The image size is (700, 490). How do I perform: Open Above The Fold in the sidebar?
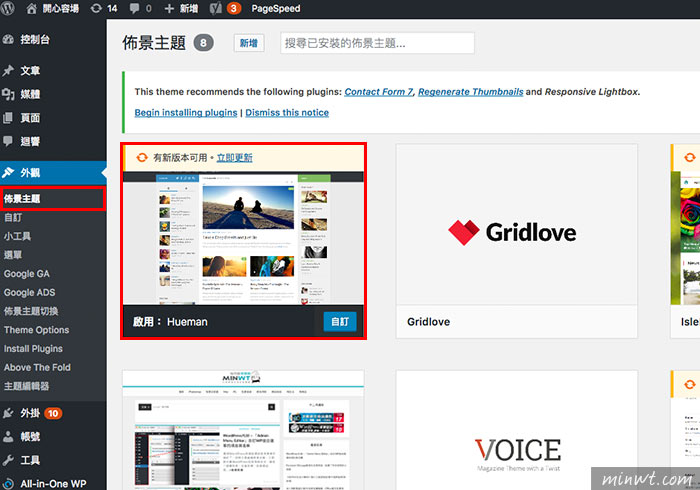point(37,367)
